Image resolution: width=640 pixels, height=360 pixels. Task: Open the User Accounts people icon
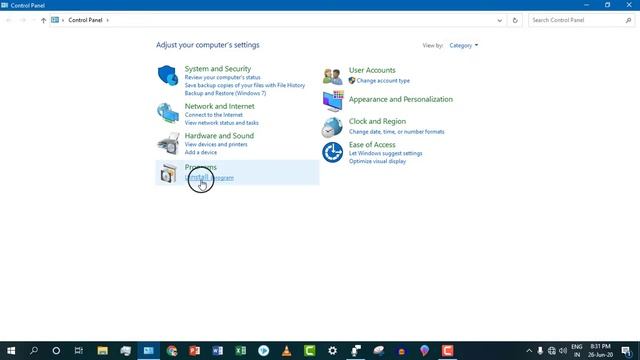(x=332, y=76)
